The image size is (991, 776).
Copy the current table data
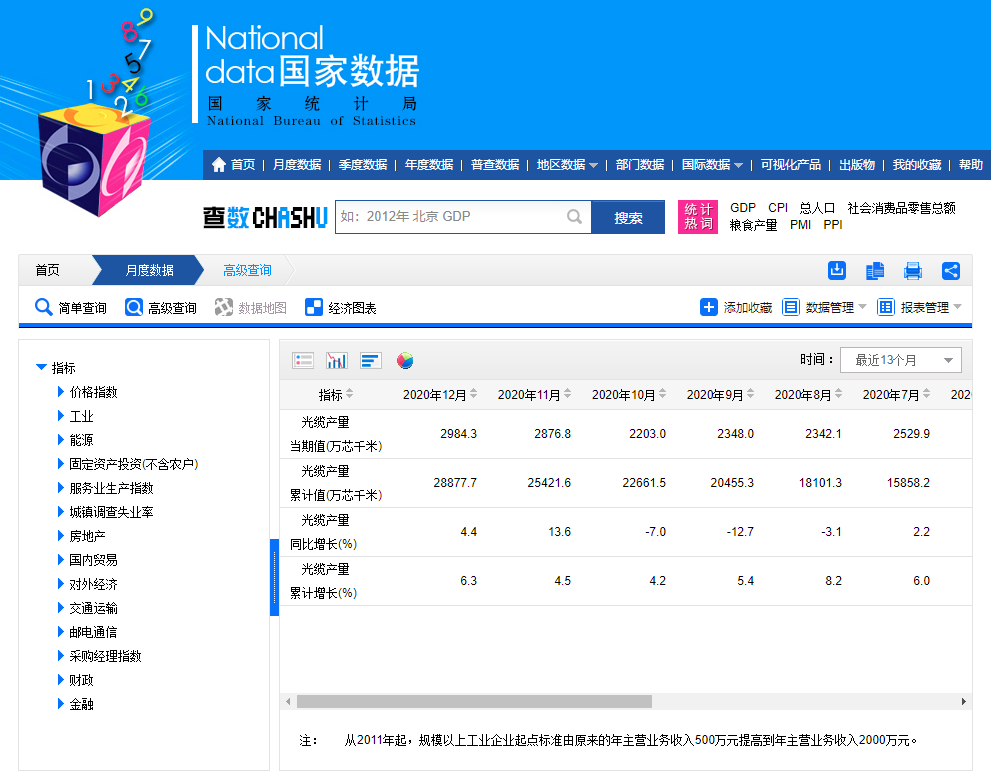(x=875, y=270)
